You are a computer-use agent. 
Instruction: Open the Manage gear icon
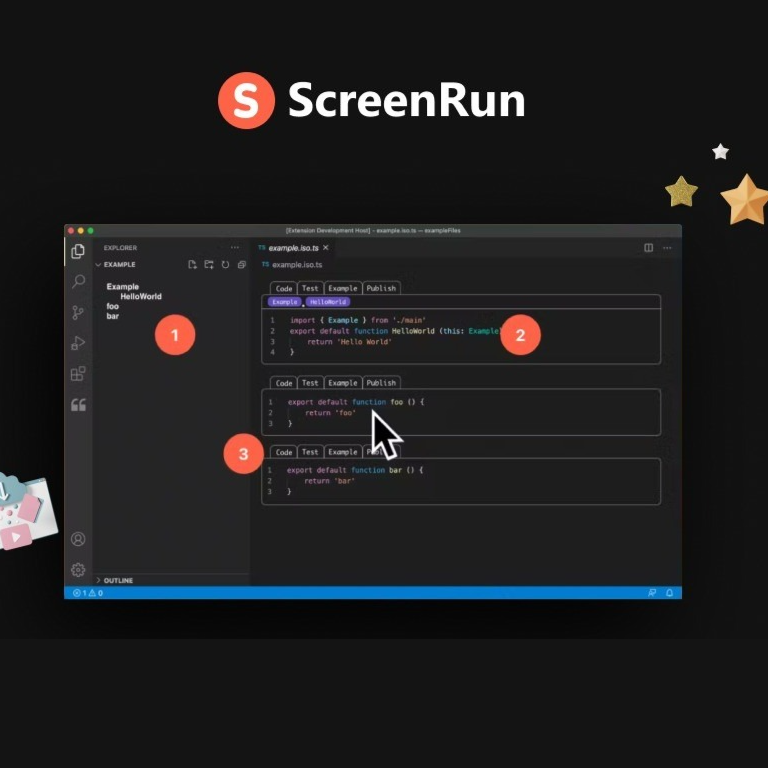click(78, 570)
